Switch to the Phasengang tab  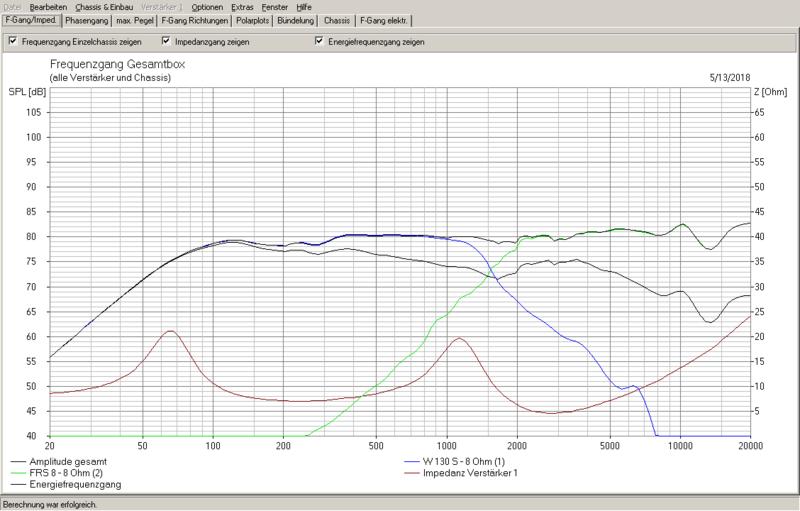tap(86, 21)
